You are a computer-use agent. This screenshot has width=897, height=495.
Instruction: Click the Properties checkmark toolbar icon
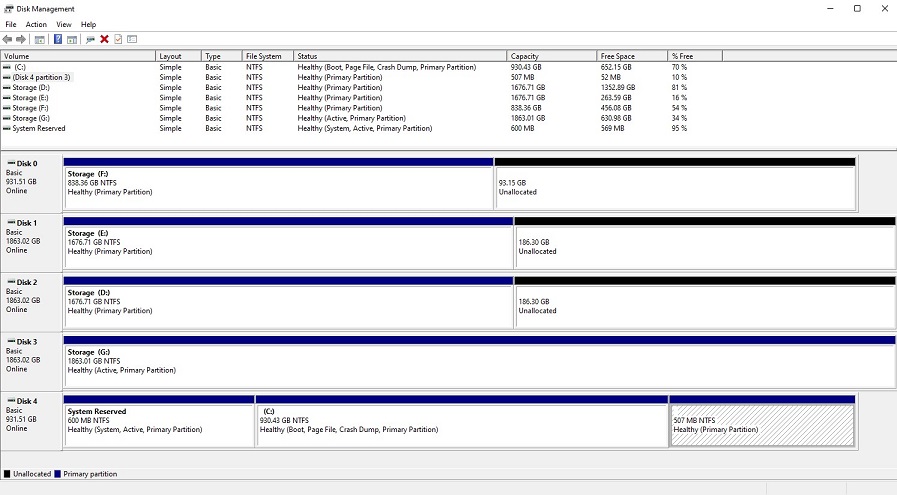[118, 39]
